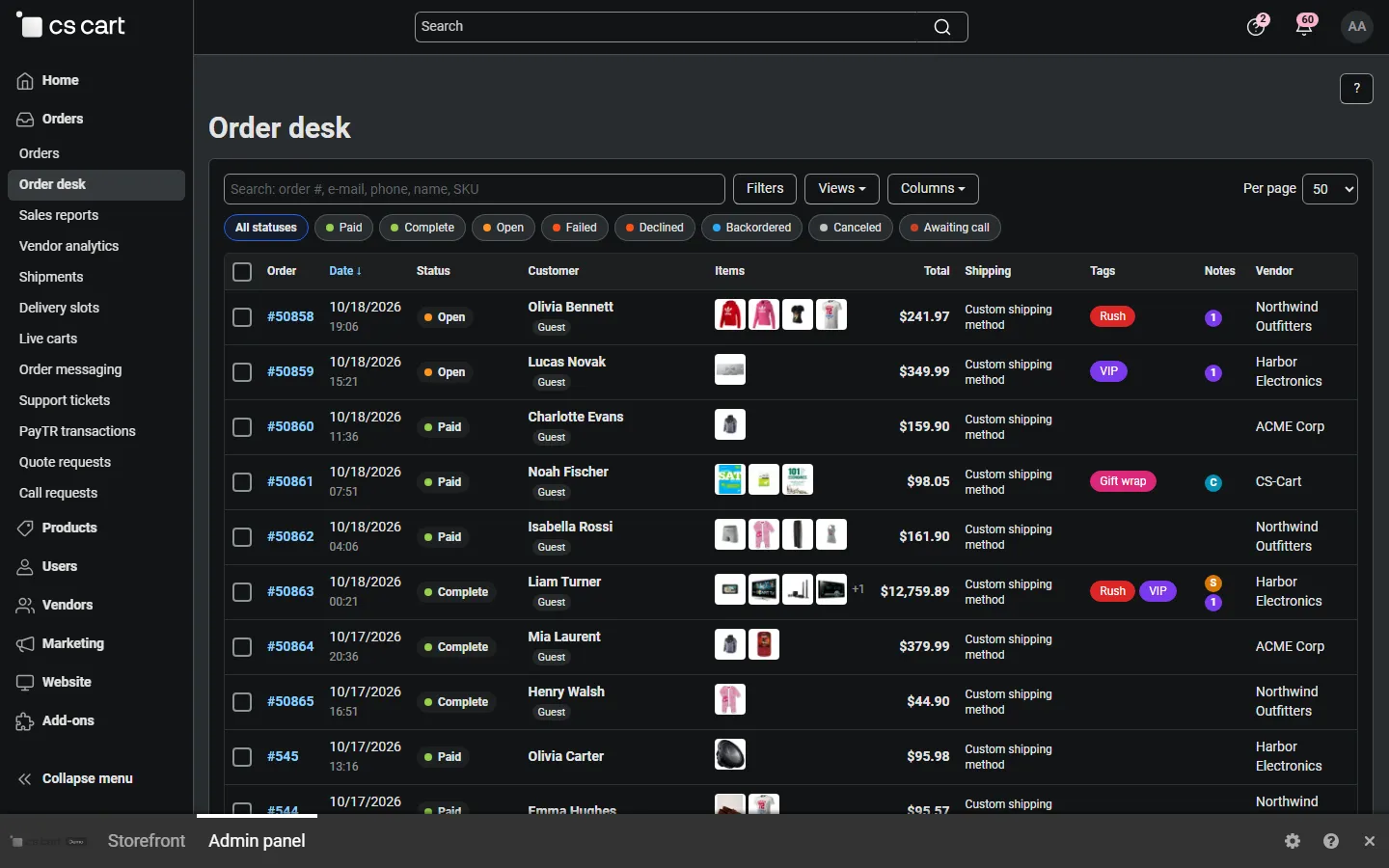Open first product thumbnail of order #50861
The image size is (1389, 868).
coord(730,479)
